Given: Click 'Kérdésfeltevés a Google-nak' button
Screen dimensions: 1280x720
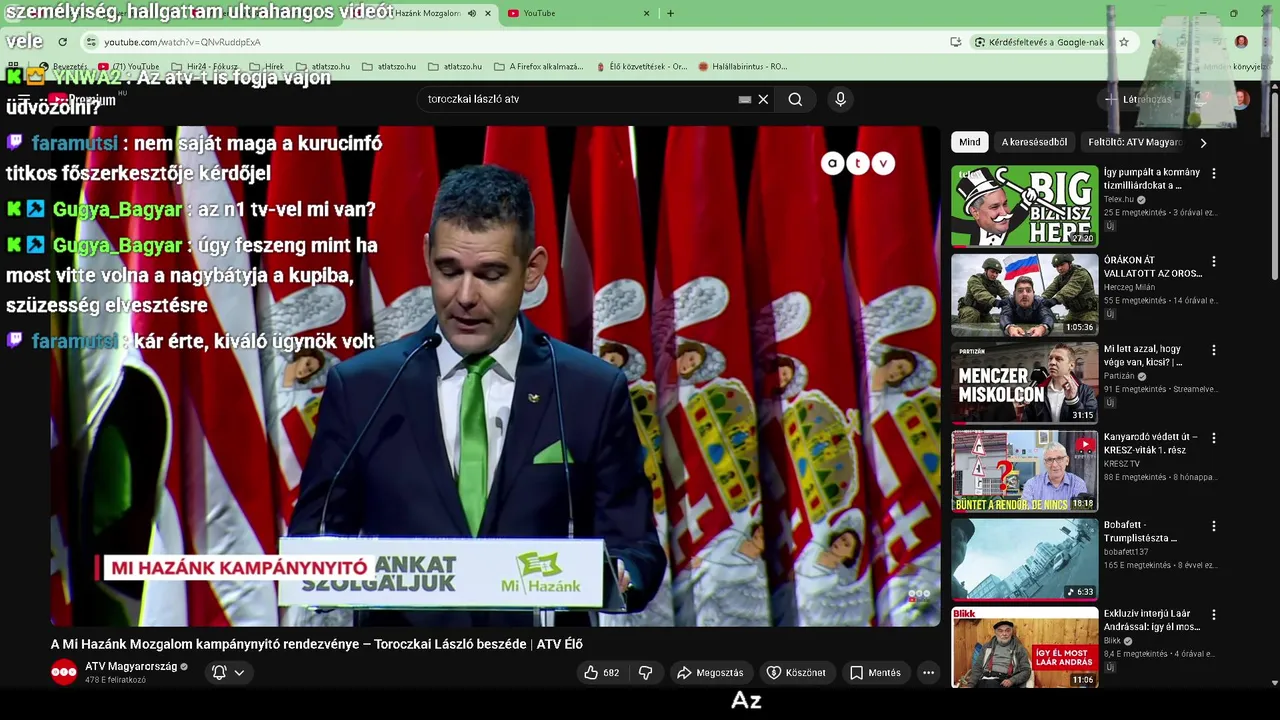Looking at the screenshot, I should (x=1039, y=42).
